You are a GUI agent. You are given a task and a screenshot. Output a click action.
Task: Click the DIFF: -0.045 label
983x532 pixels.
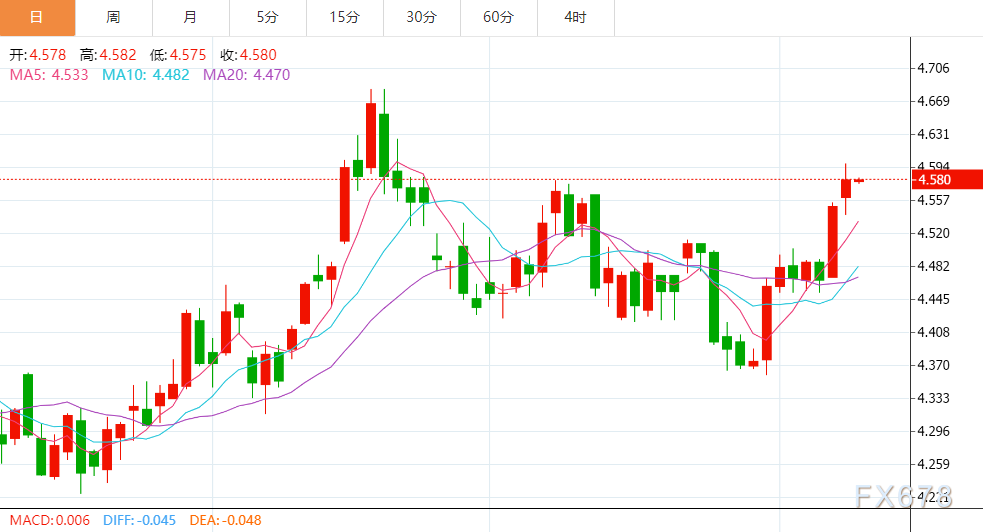pos(139,520)
